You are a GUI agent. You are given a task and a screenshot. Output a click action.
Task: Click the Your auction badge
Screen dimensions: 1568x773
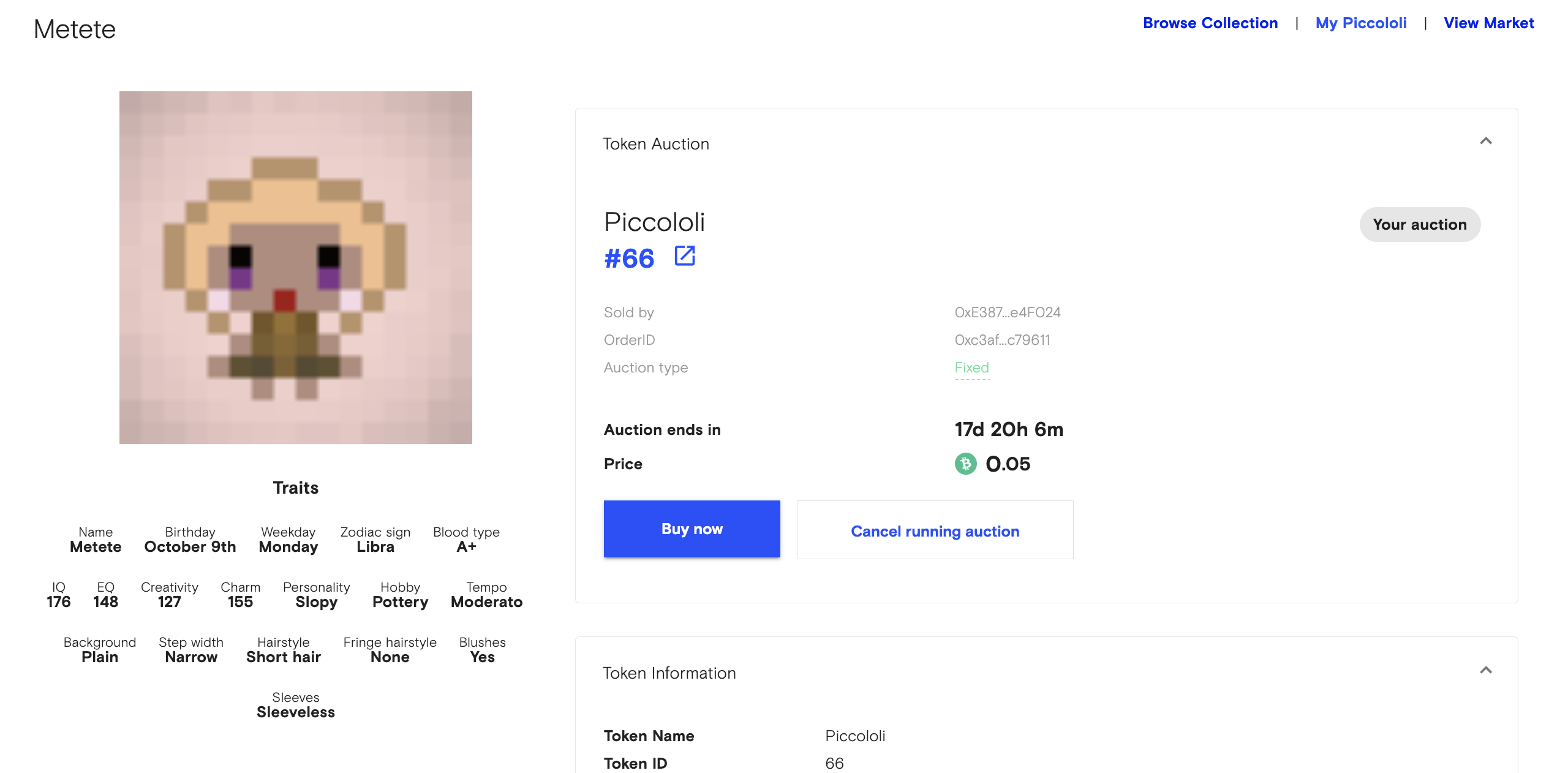tap(1420, 225)
